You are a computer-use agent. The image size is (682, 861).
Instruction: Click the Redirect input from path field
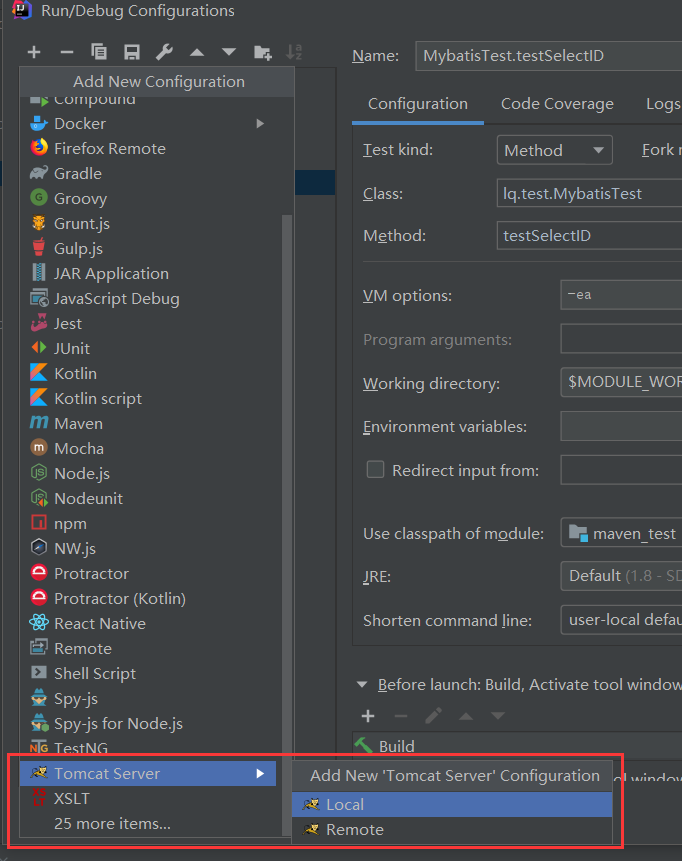621,470
